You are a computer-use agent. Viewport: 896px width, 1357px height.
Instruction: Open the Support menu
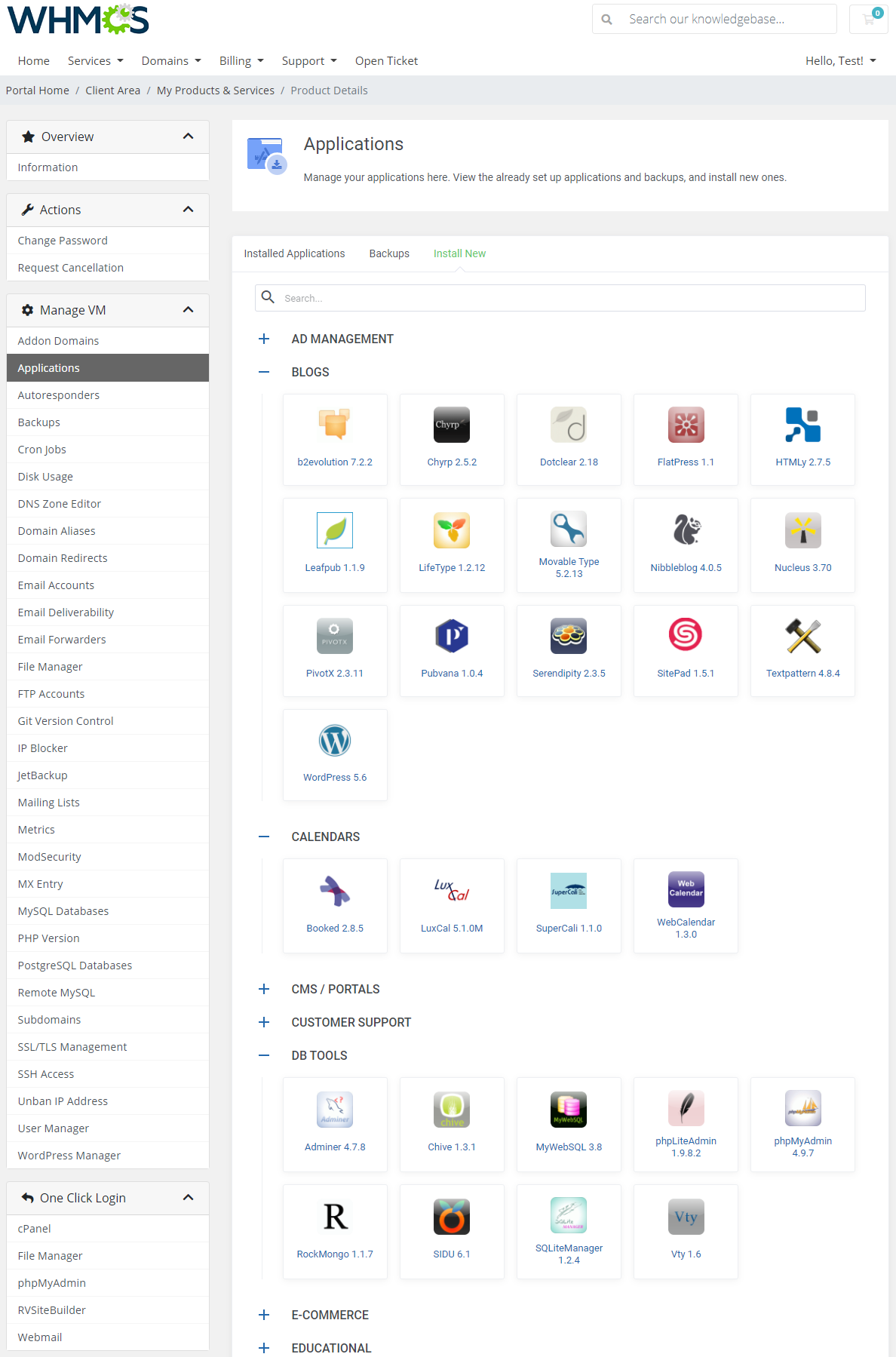[x=309, y=61]
